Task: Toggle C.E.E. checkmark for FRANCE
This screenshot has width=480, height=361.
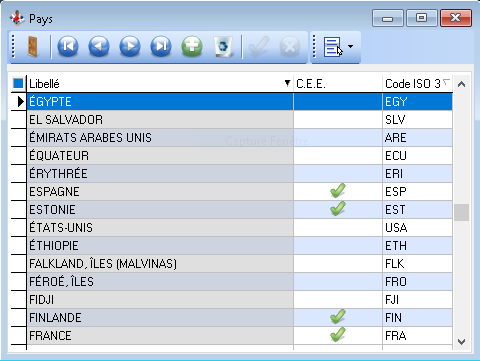Action: [x=338, y=335]
